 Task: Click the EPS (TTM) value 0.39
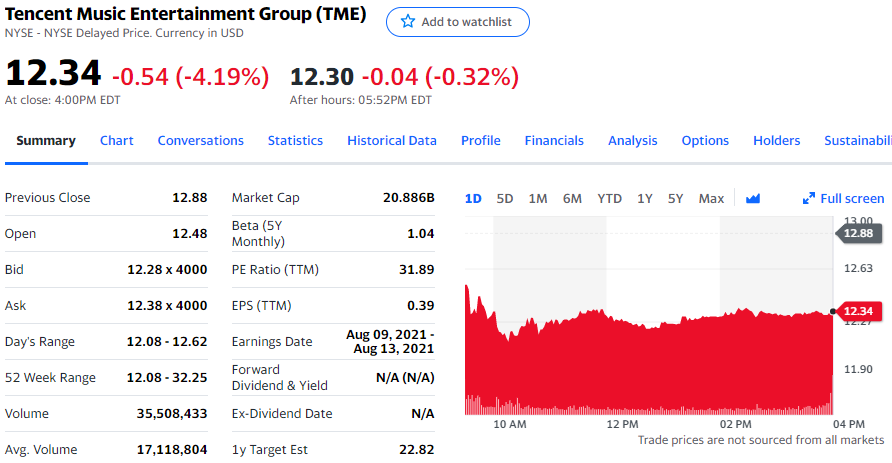[420, 305]
